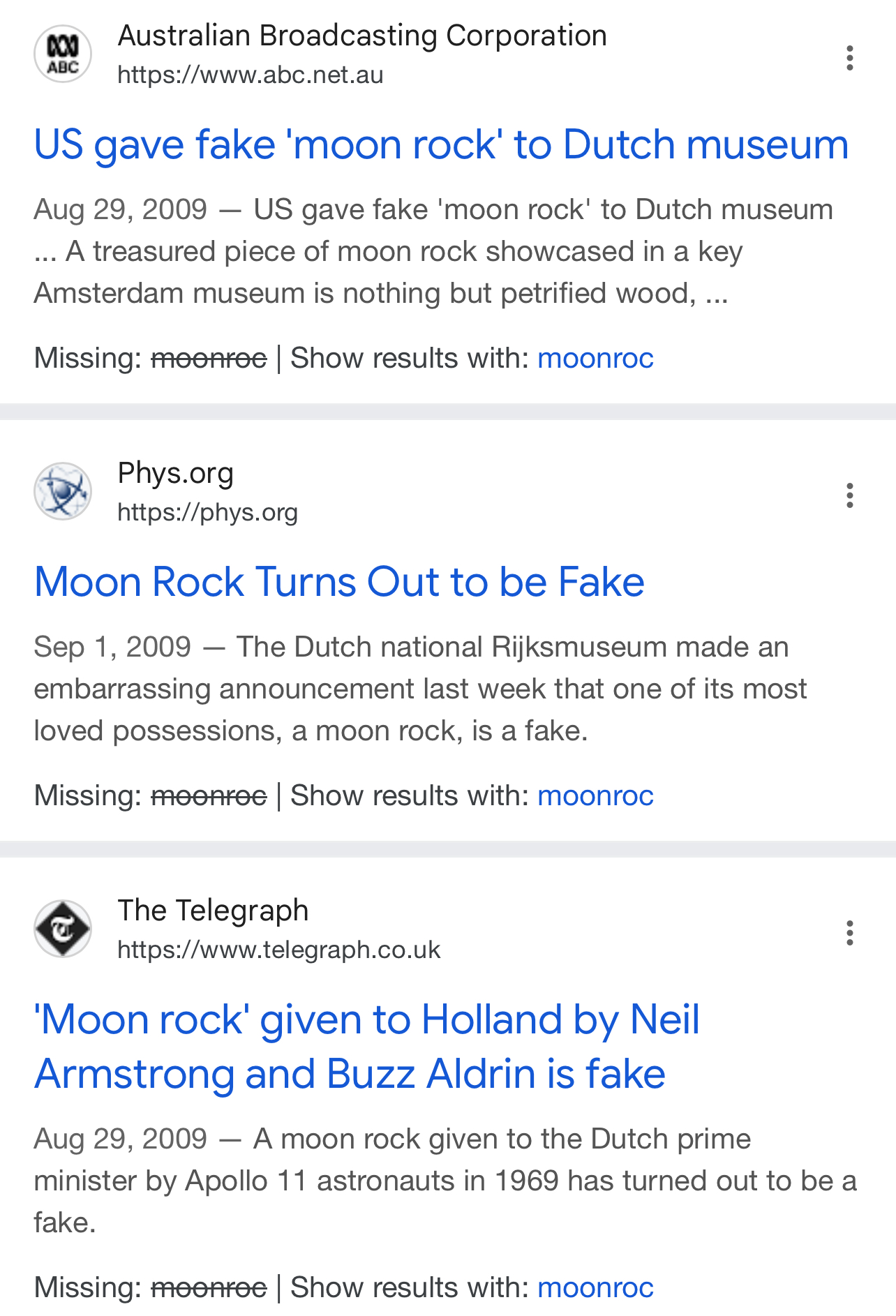Open "US gave fake 'moon rock' to Dutch museum"
The width and height of the screenshot is (896, 1316).
[x=441, y=144]
